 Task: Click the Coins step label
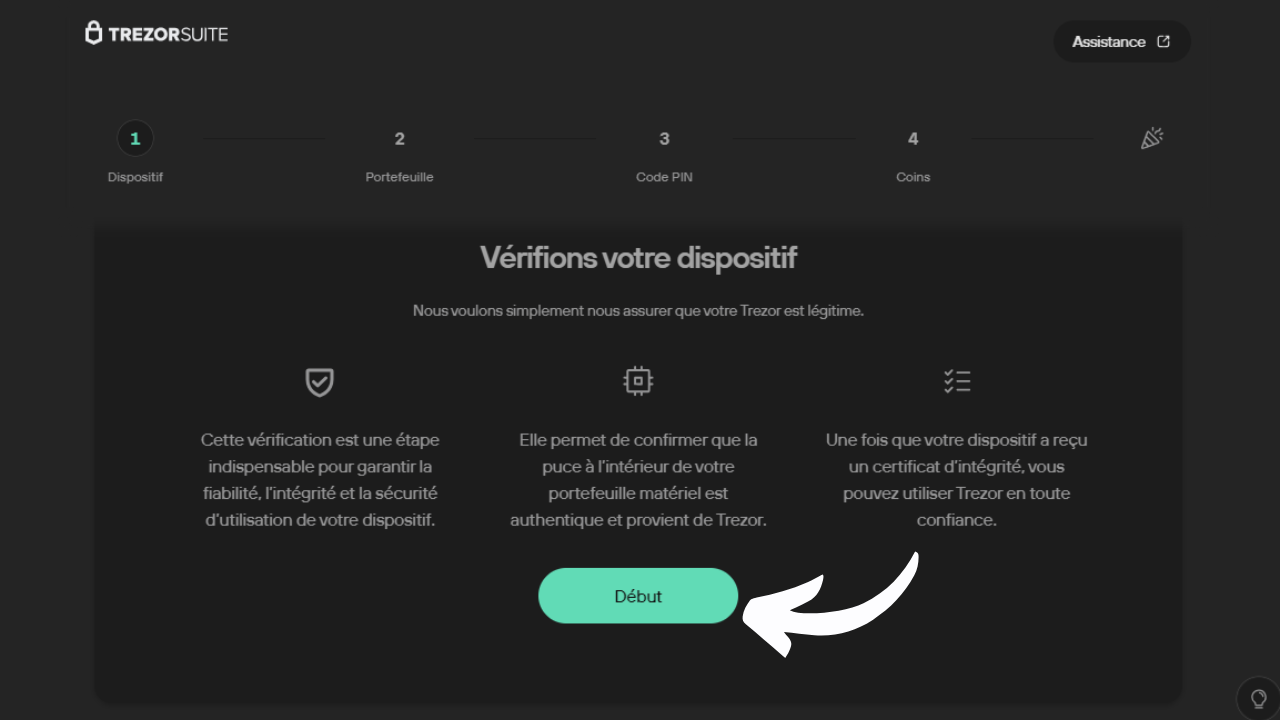(x=913, y=177)
